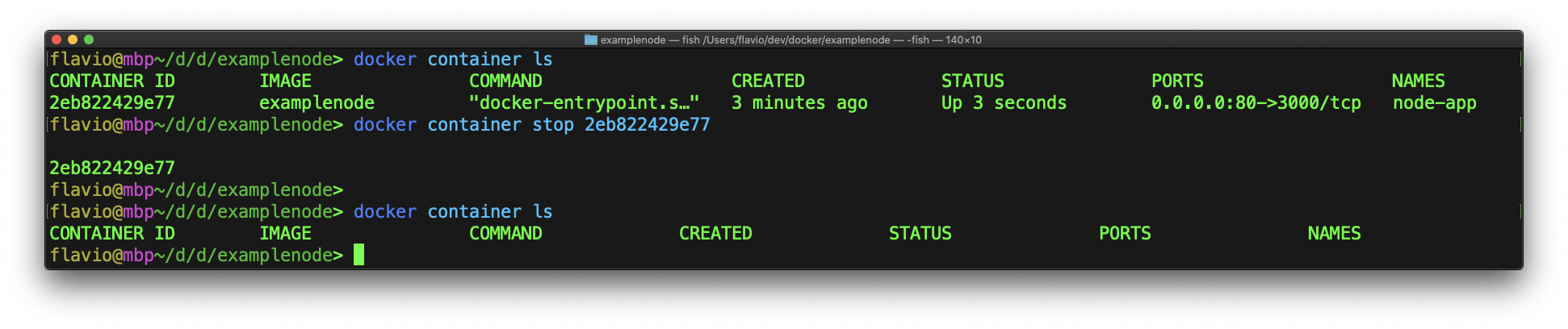The height and width of the screenshot is (329, 1568).
Task: Click container ID under the first CONTAINER ID header
Action: coord(111,103)
